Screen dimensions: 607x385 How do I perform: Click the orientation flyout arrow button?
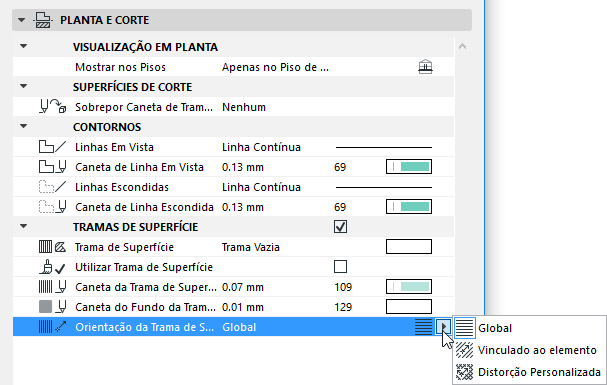443,327
